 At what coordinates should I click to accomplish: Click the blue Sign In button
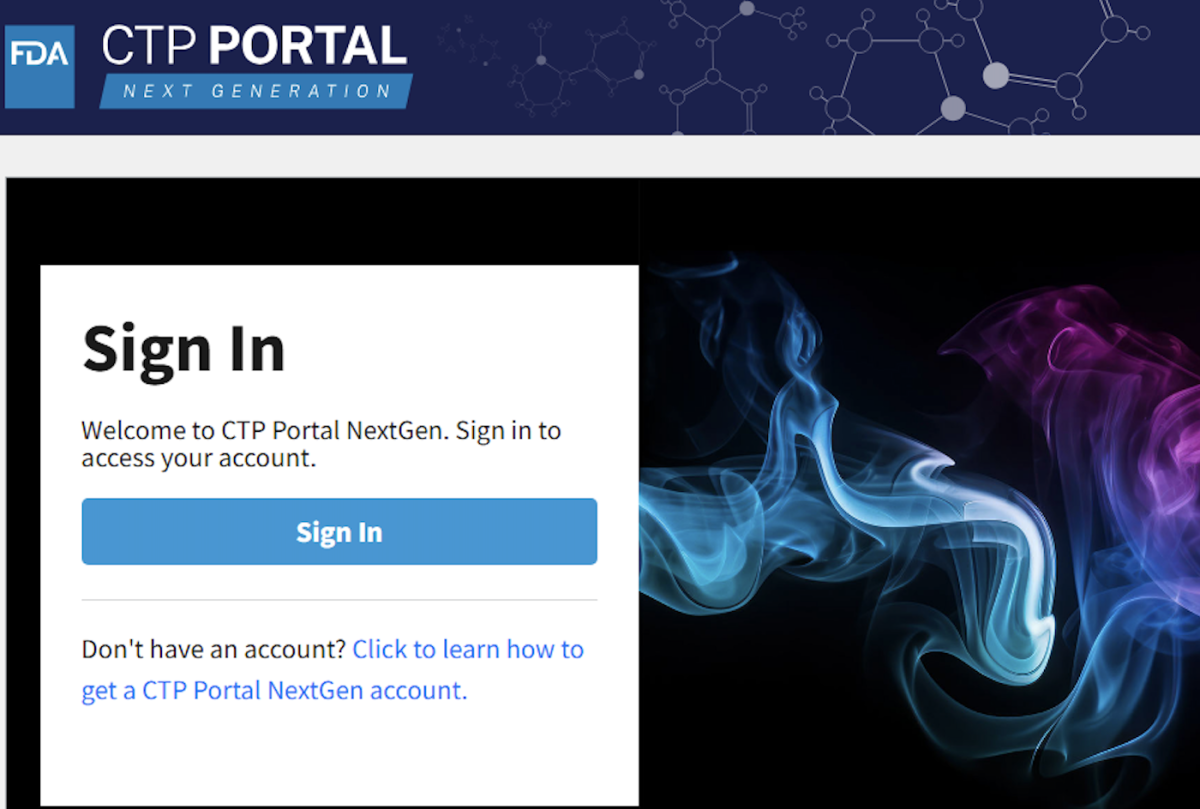[339, 532]
